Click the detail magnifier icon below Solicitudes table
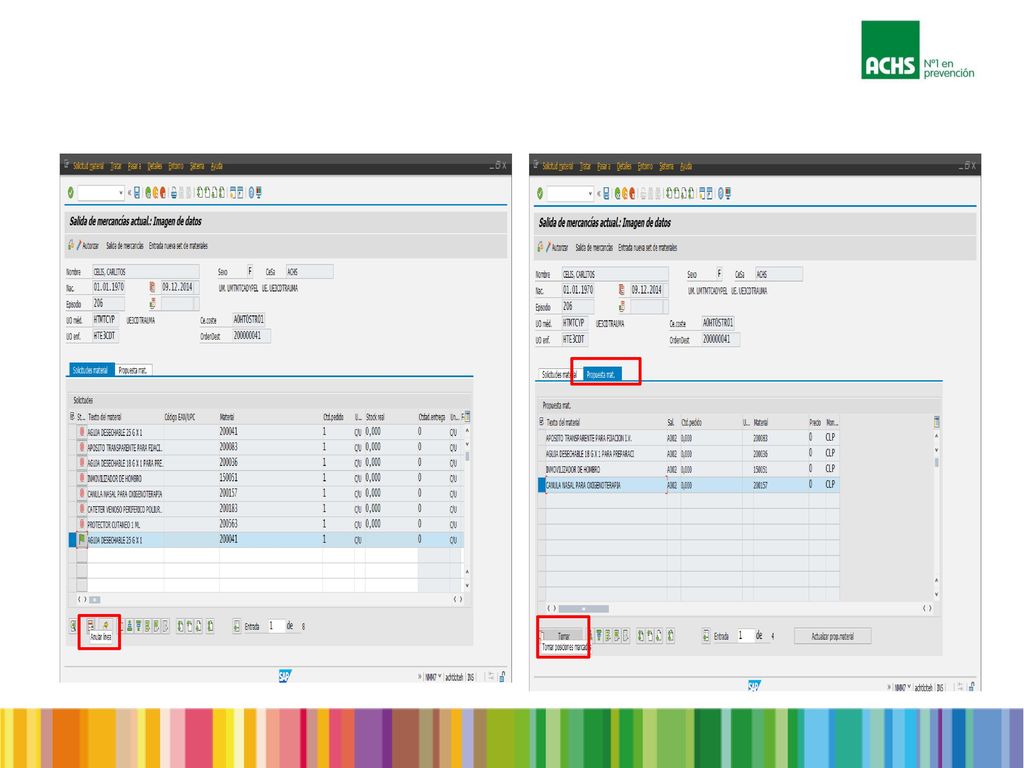This screenshot has height=768, width=1024. (73, 626)
